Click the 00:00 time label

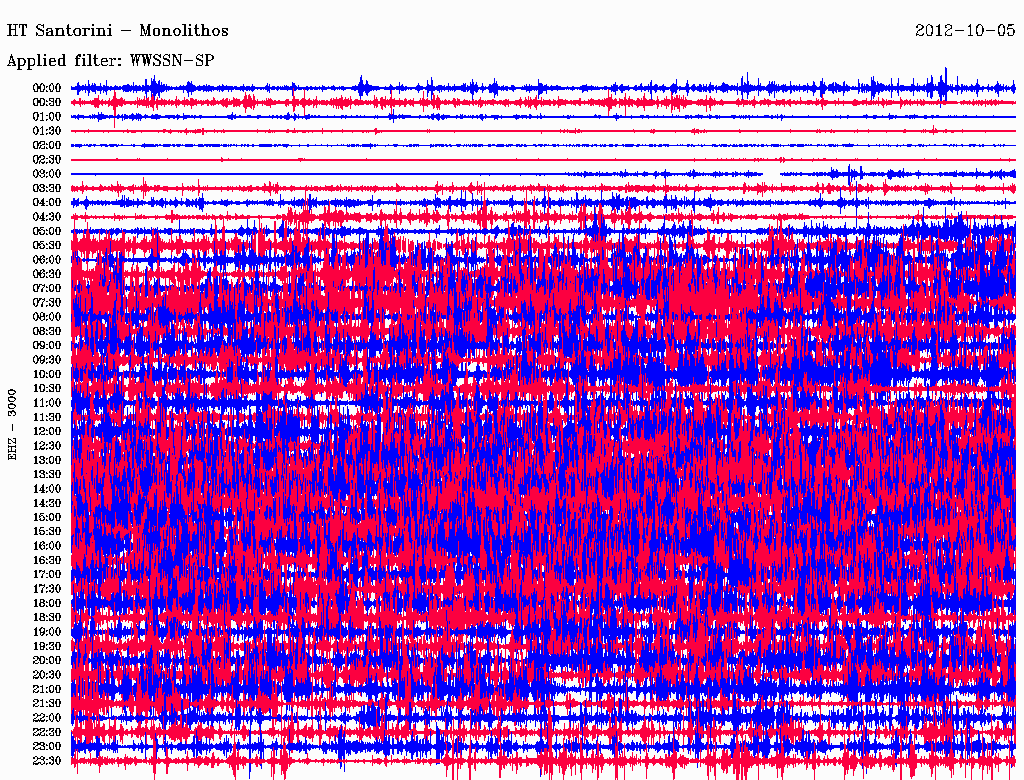point(47,88)
